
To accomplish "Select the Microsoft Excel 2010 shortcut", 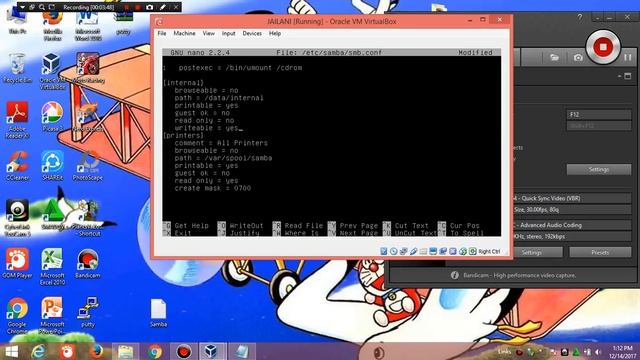I will pos(52,267).
